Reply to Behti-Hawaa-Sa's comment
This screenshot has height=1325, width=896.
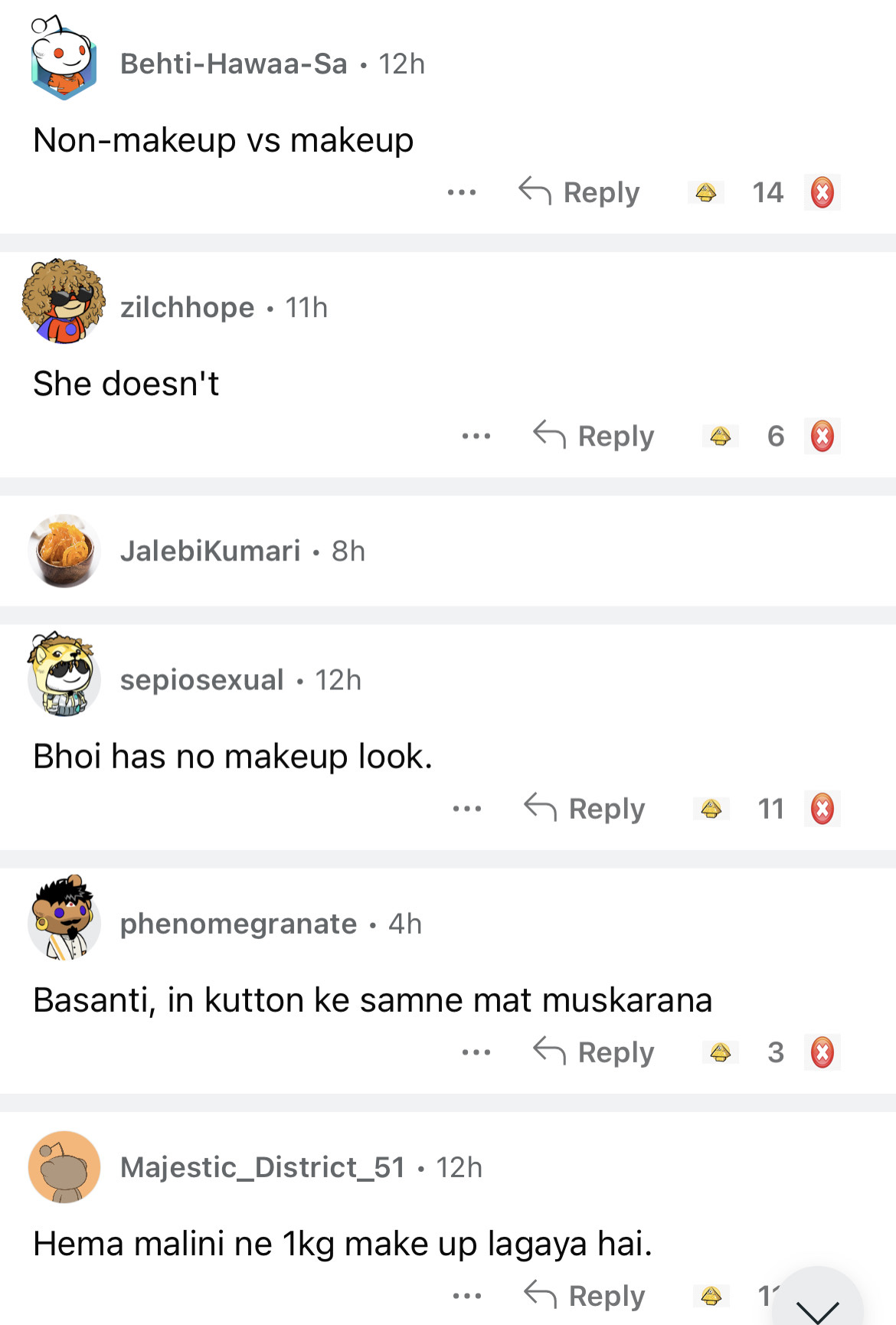(580, 192)
